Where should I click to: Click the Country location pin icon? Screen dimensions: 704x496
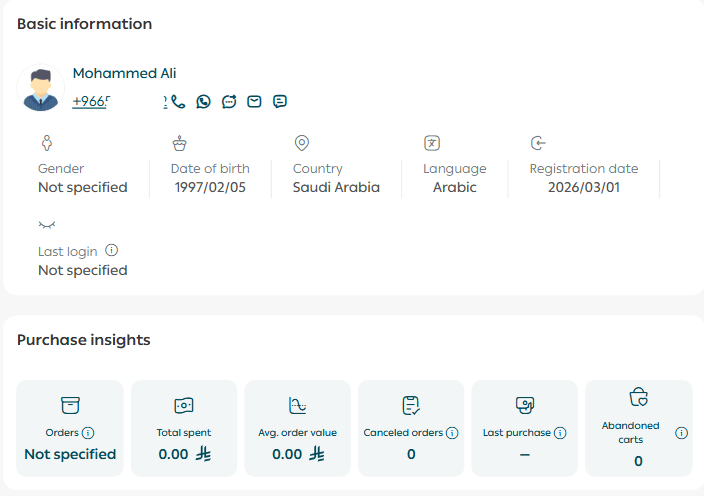click(x=301, y=143)
